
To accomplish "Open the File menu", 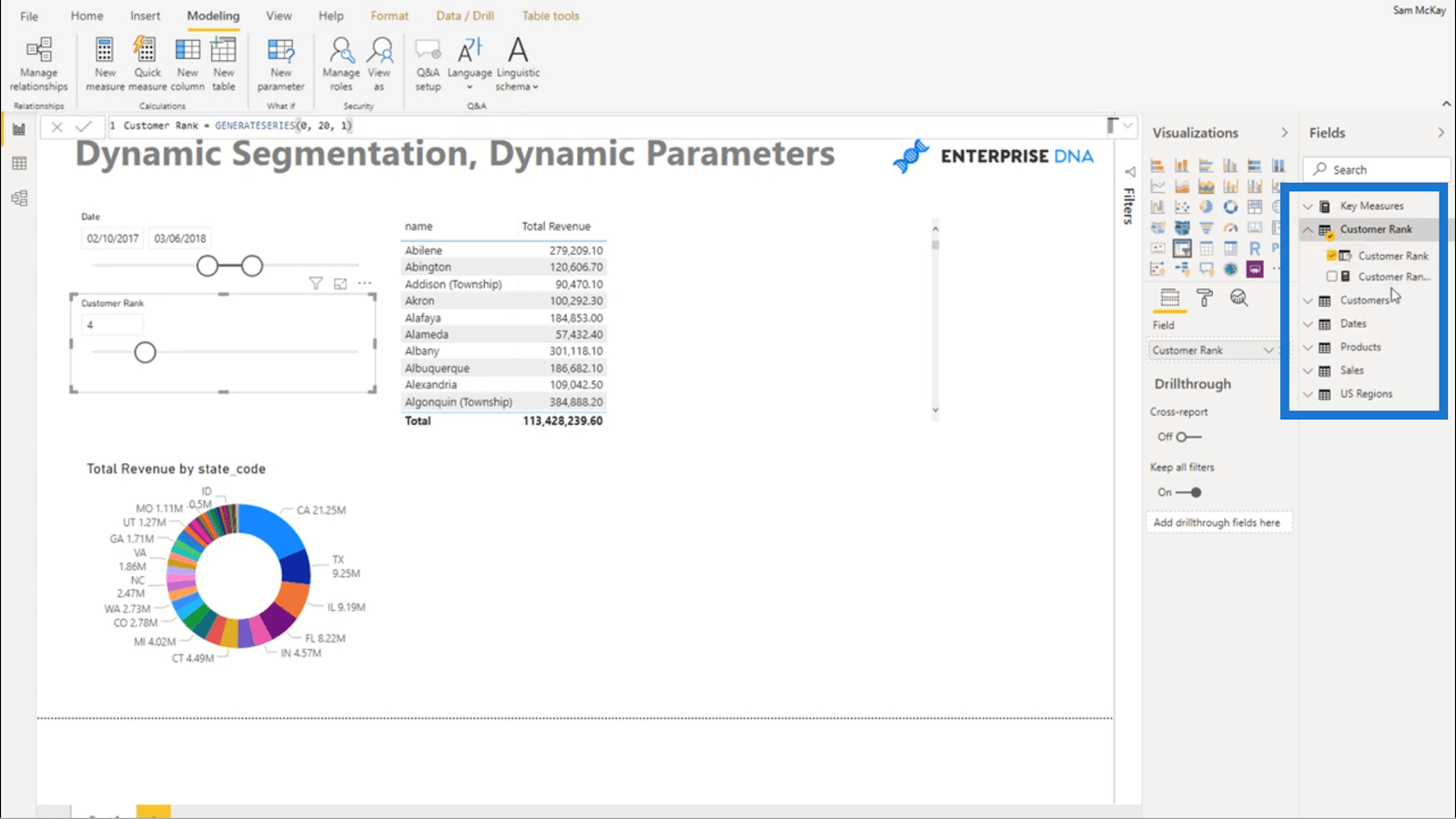I will point(29,15).
